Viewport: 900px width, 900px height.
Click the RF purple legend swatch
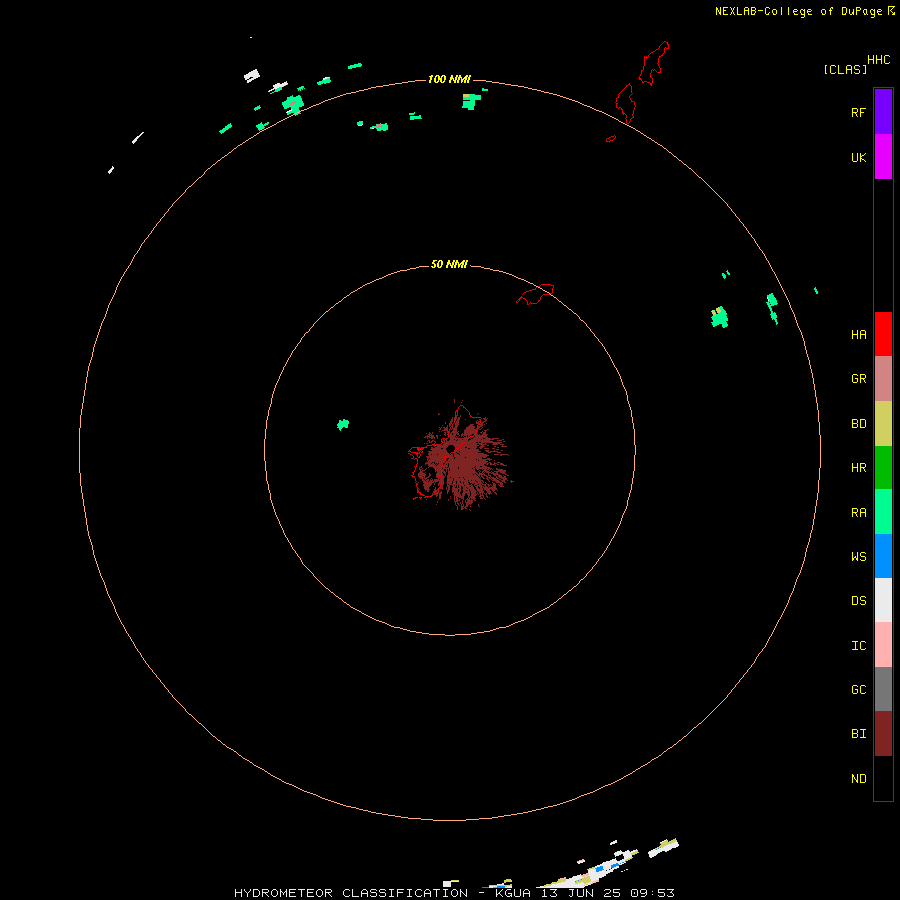pos(883,112)
